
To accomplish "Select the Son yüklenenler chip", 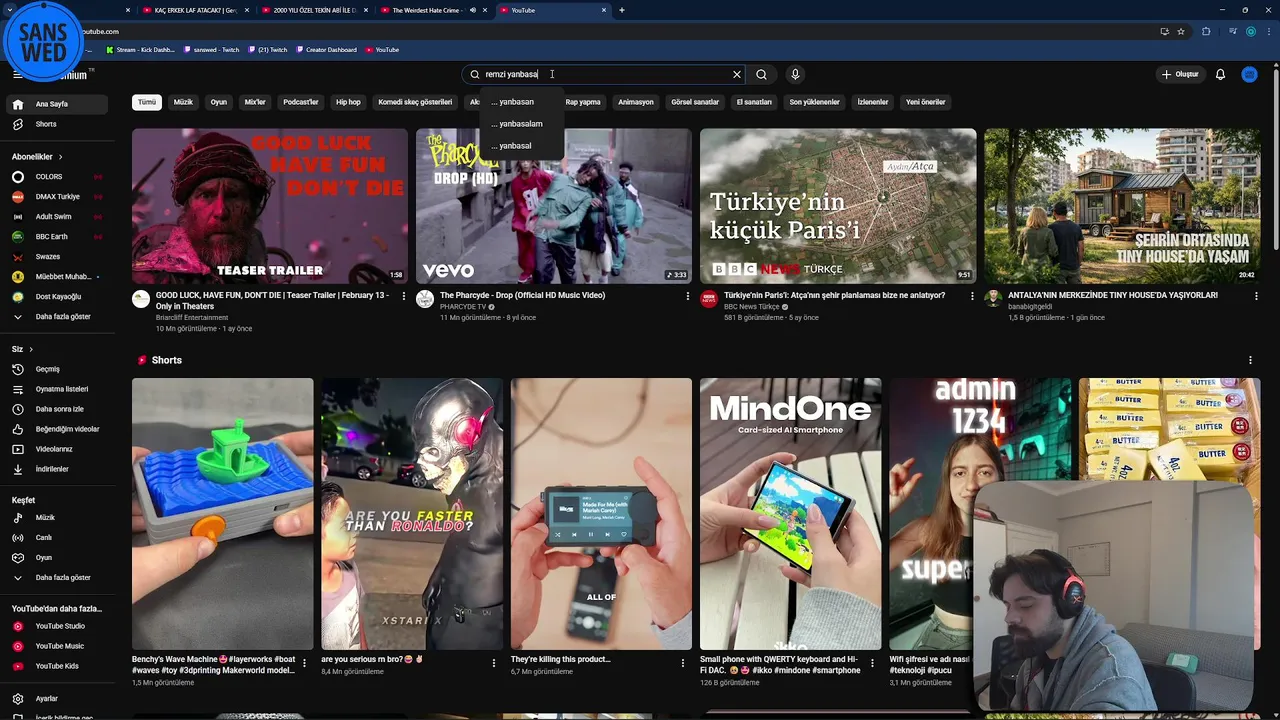I will coord(814,102).
